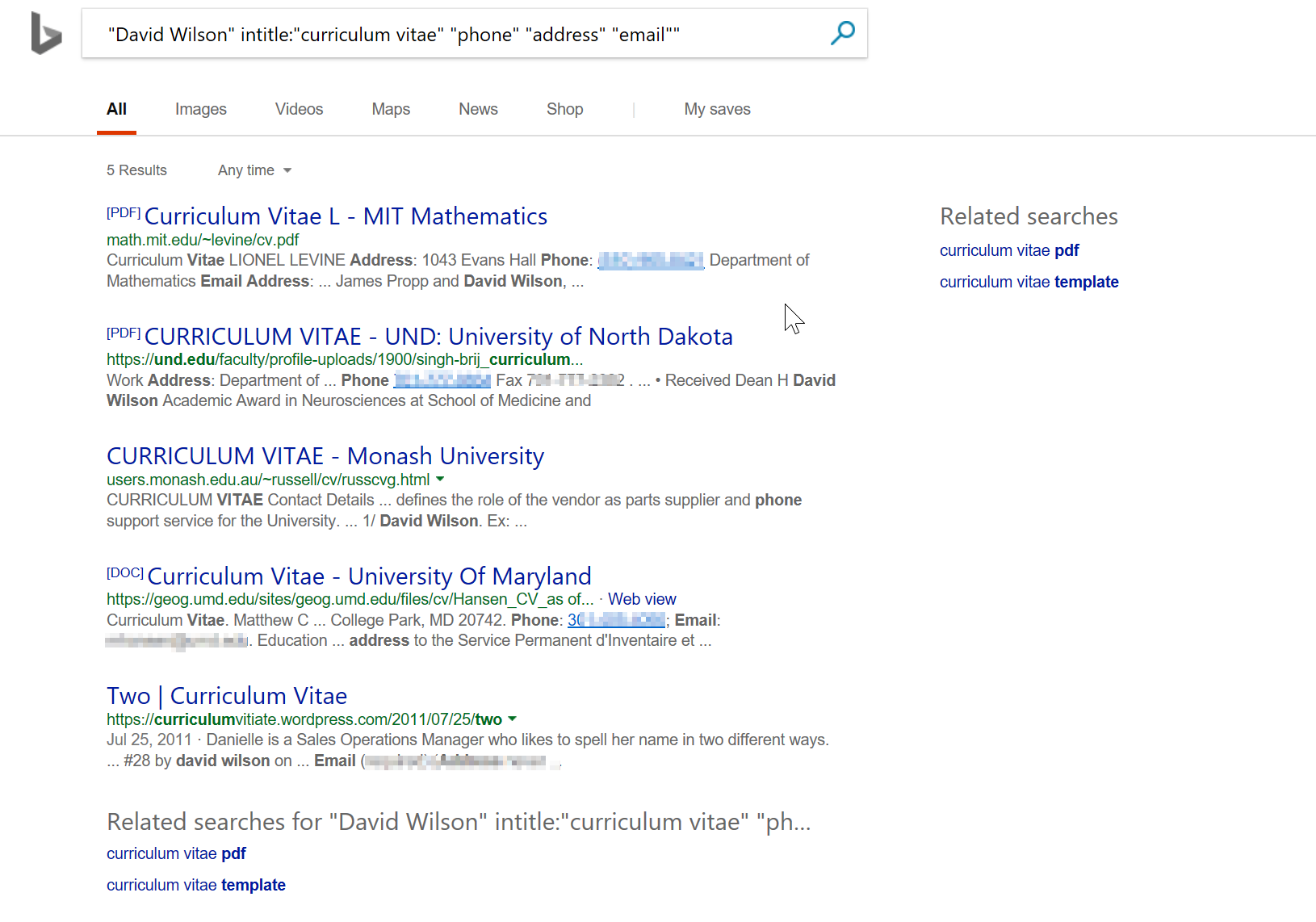Open Two | Curriculum Vitae result

tap(227, 696)
